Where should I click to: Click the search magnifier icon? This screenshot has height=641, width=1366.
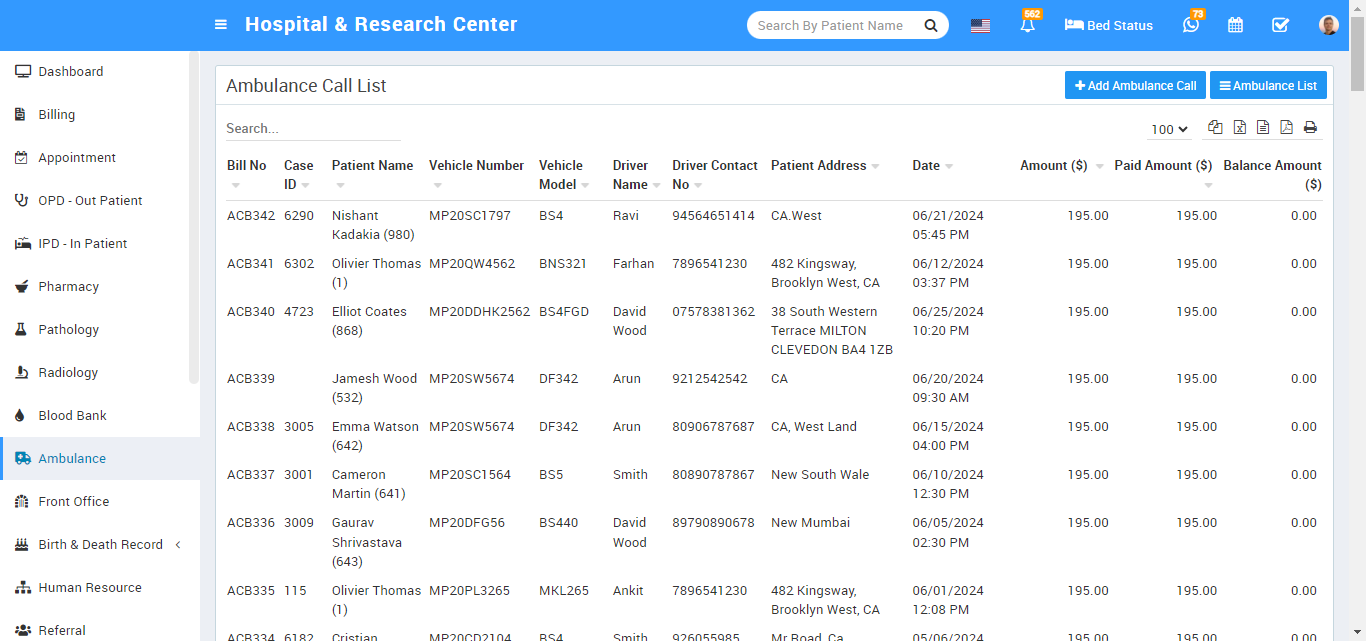tap(931, 26)
